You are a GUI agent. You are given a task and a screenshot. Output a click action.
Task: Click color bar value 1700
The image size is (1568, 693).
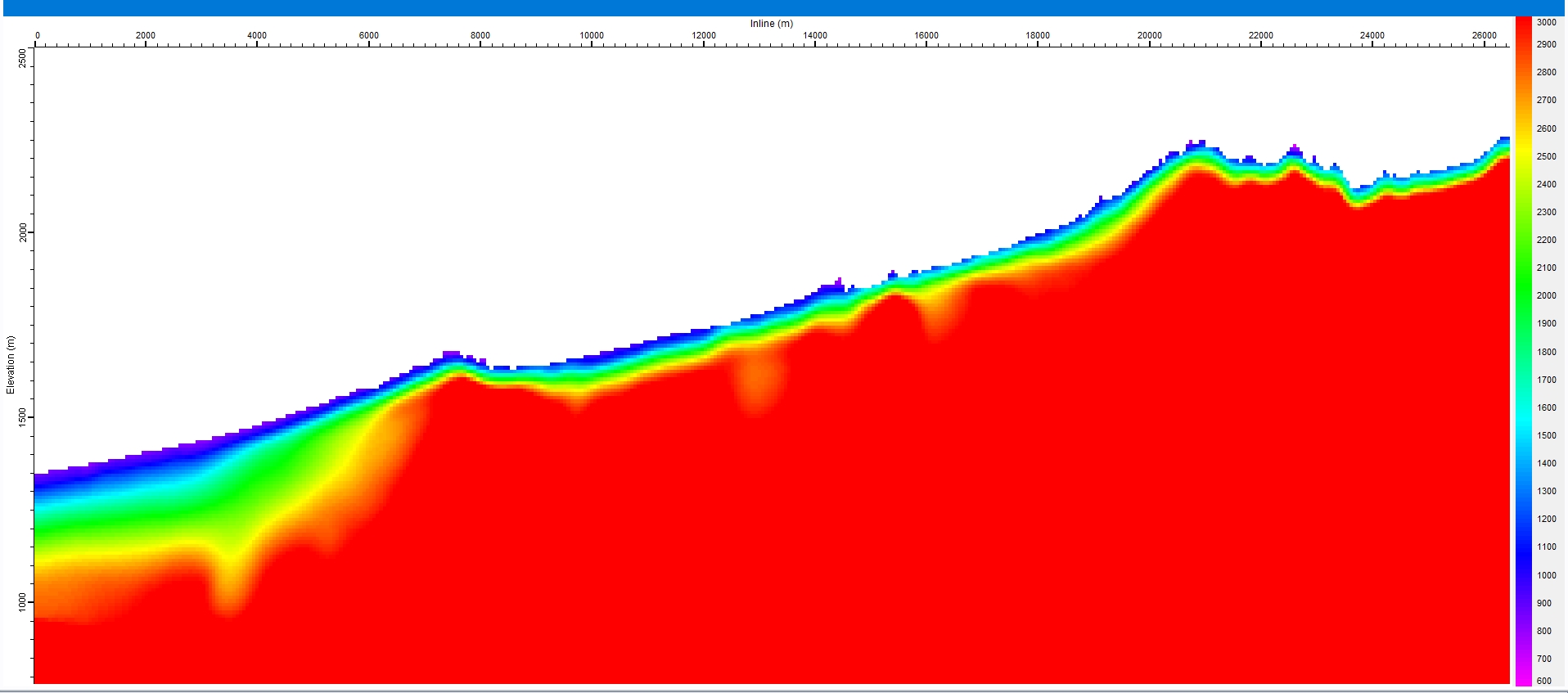pos(1546,380)
